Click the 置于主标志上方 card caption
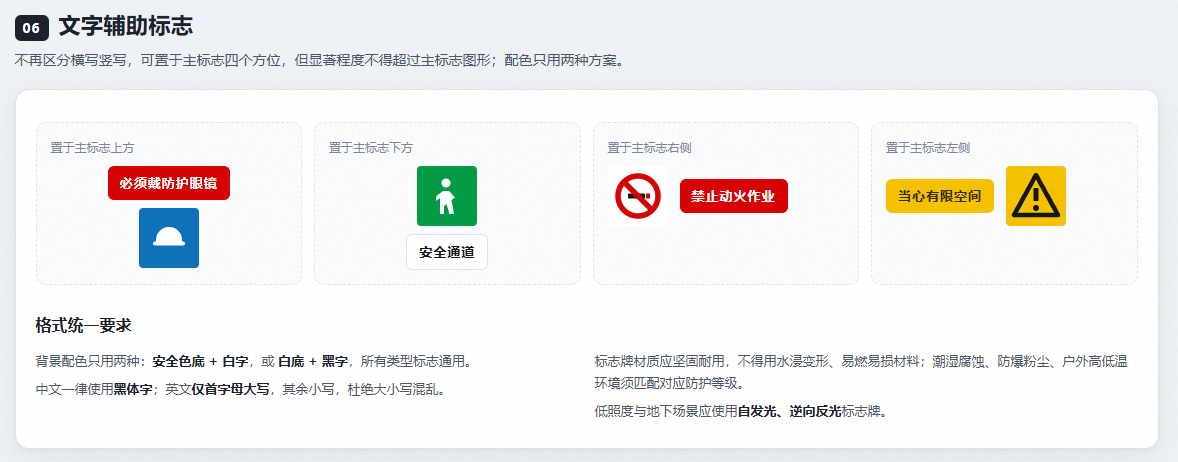 [92, 148]
